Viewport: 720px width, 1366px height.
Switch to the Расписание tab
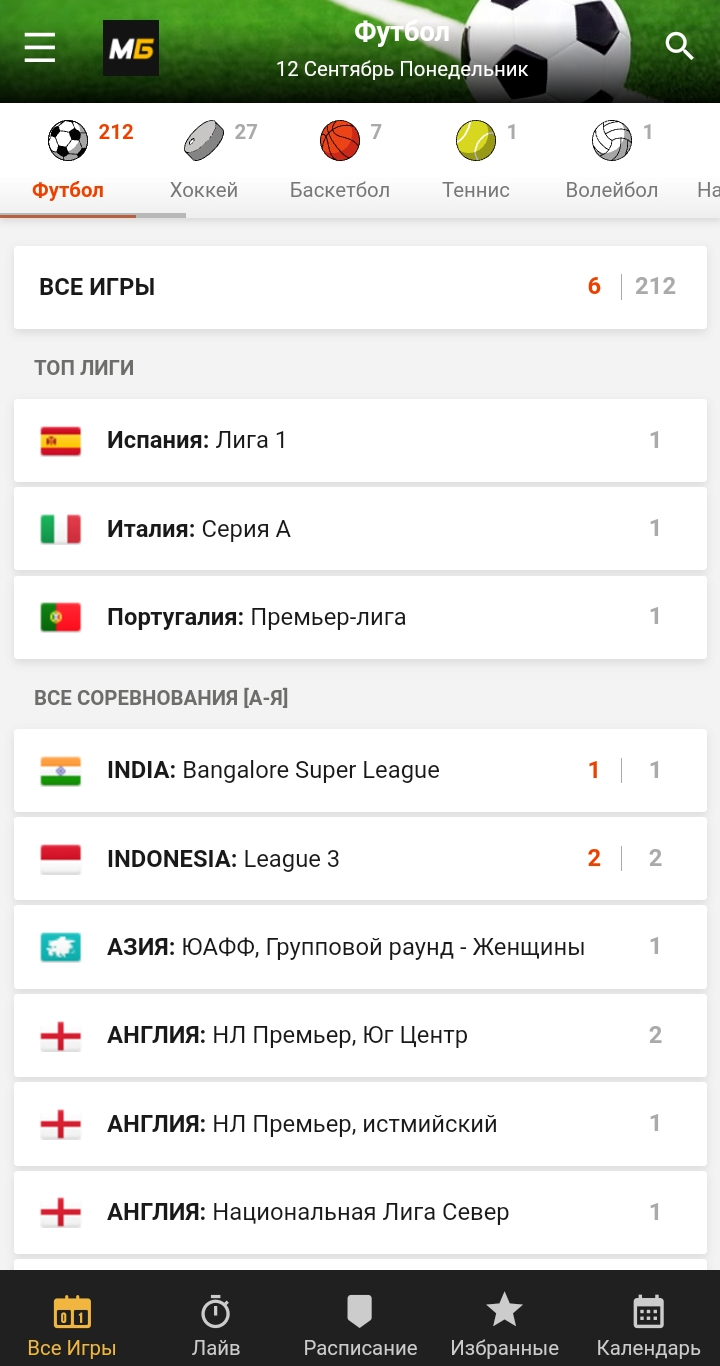pos(360,1325)
